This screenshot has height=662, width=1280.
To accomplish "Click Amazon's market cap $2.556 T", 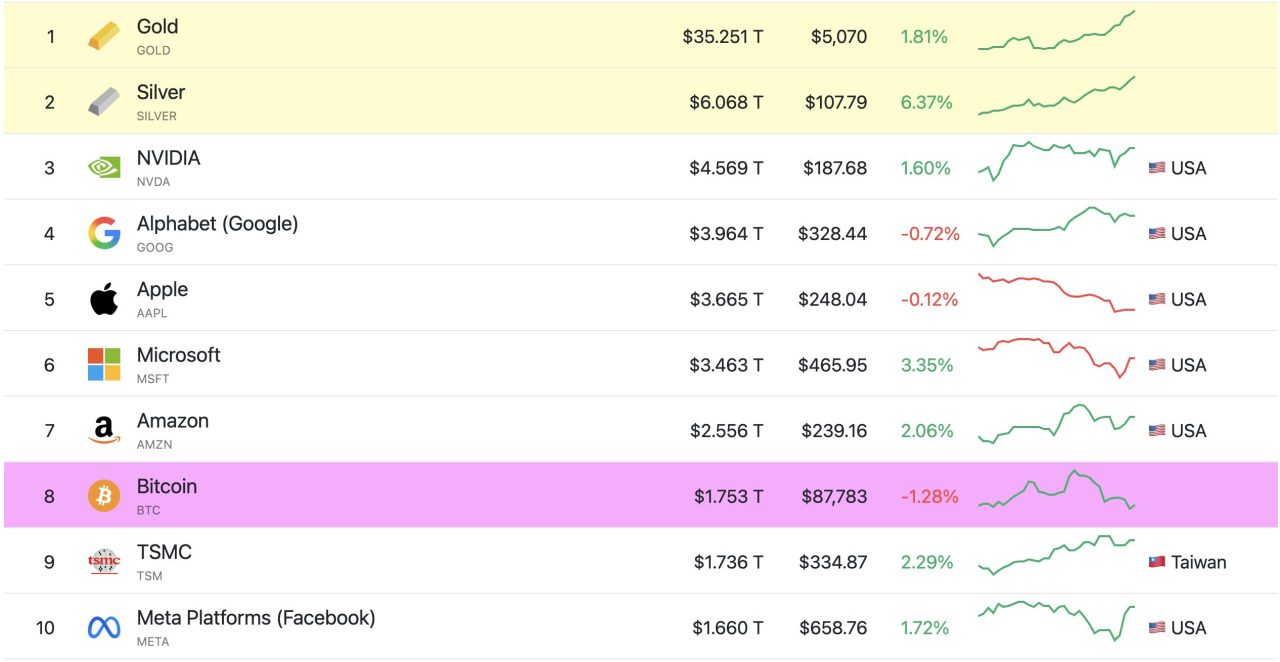I will coord(726,431).
